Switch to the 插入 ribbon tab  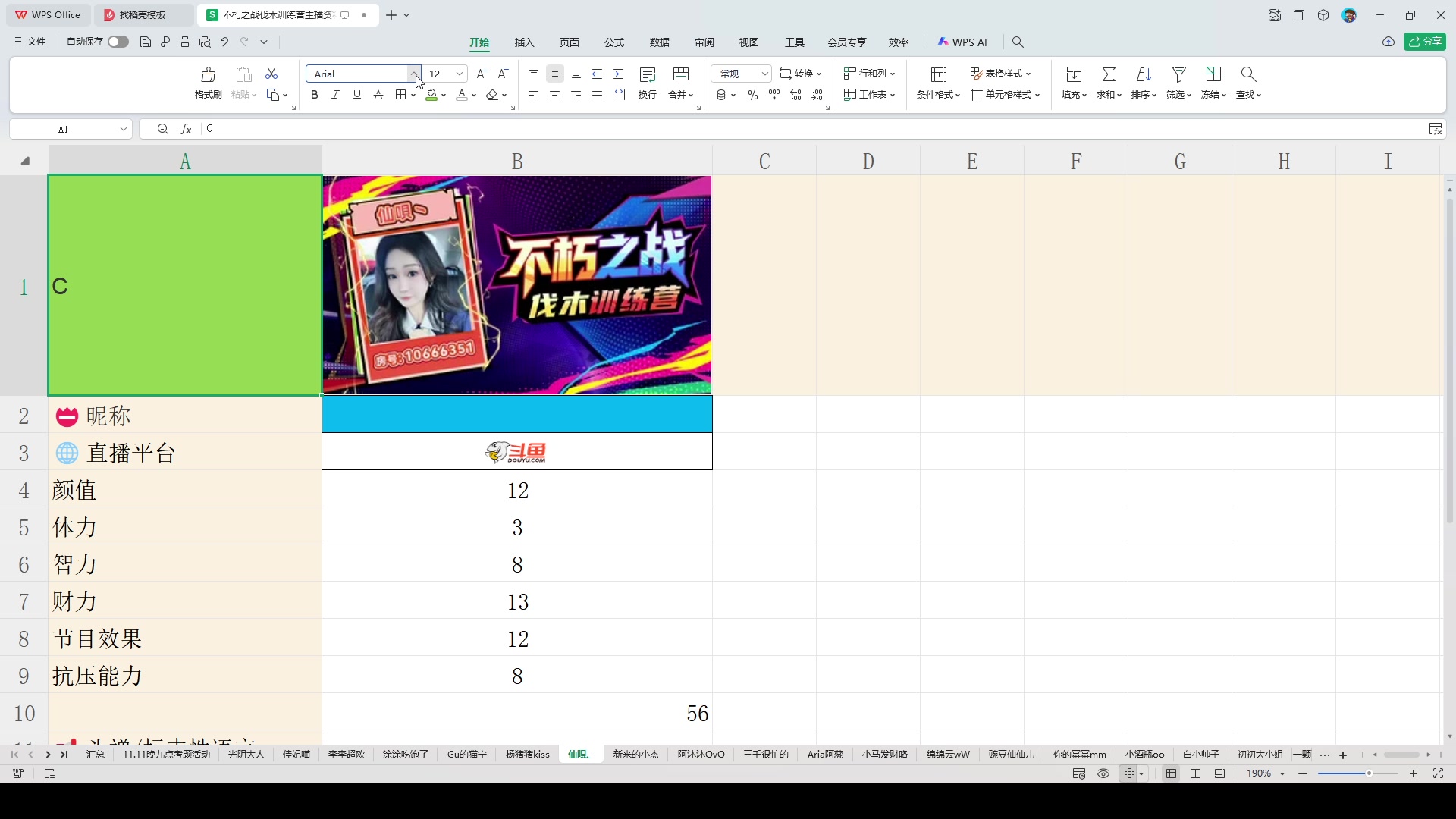coord(524,42)
